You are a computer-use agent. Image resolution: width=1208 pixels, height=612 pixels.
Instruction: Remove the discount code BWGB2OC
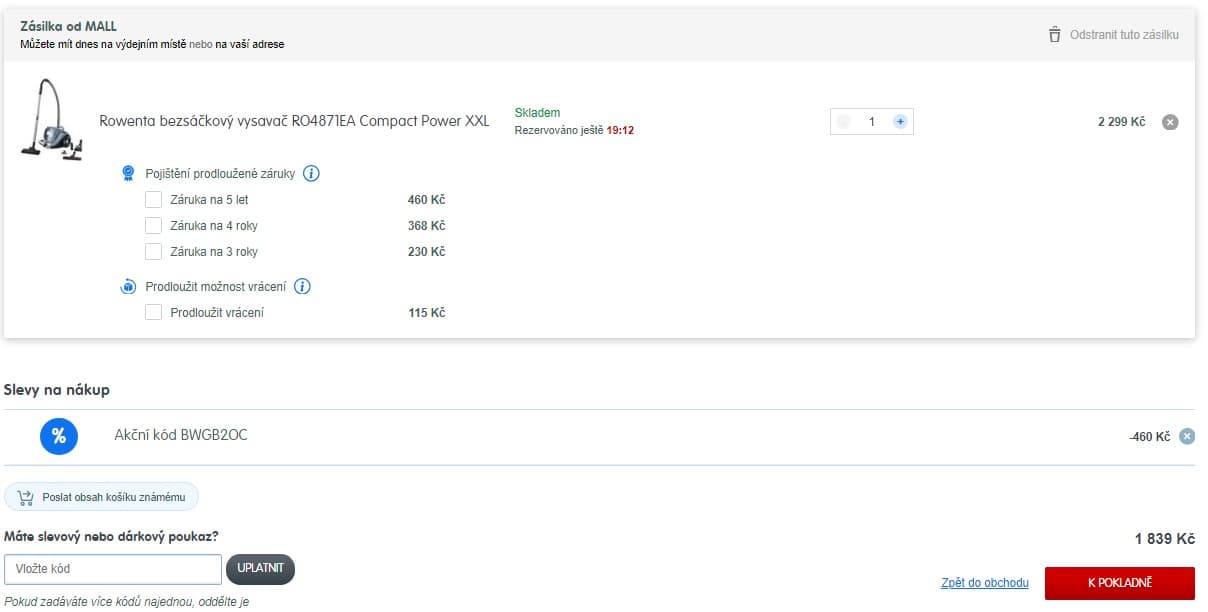click(x=1187, y=436)
